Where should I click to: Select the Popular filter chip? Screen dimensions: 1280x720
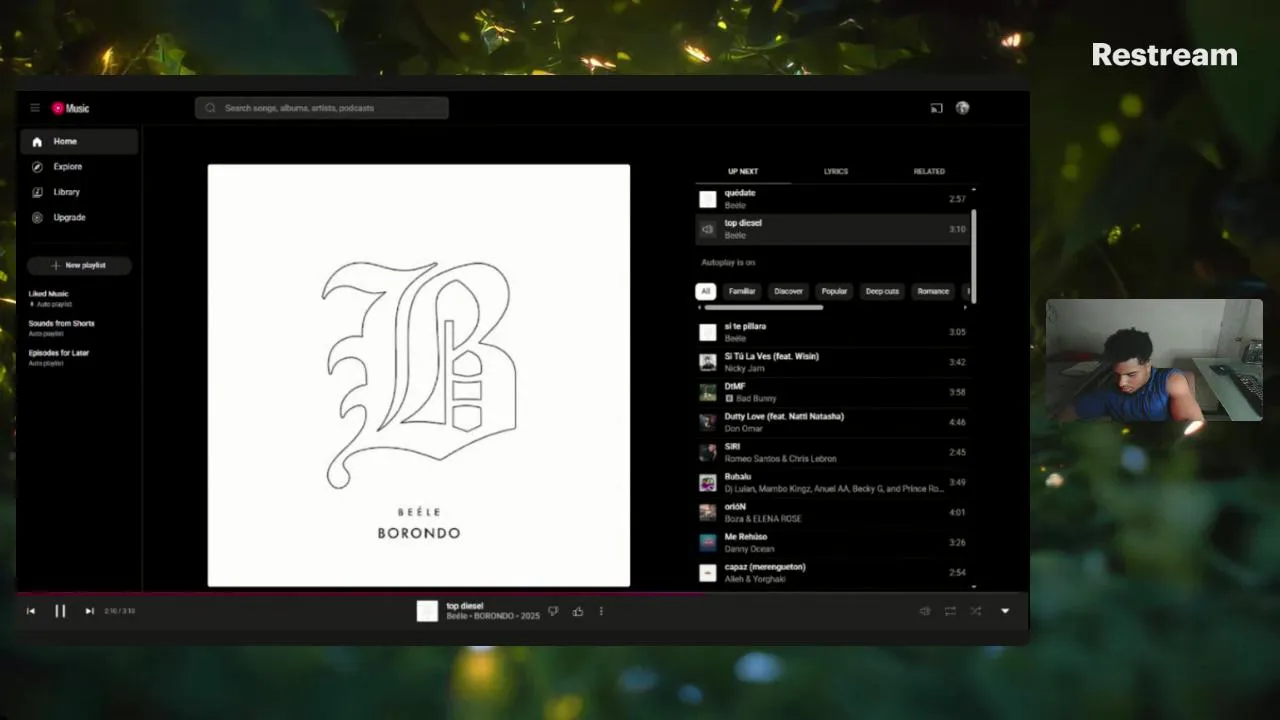[x=834, y=291]
